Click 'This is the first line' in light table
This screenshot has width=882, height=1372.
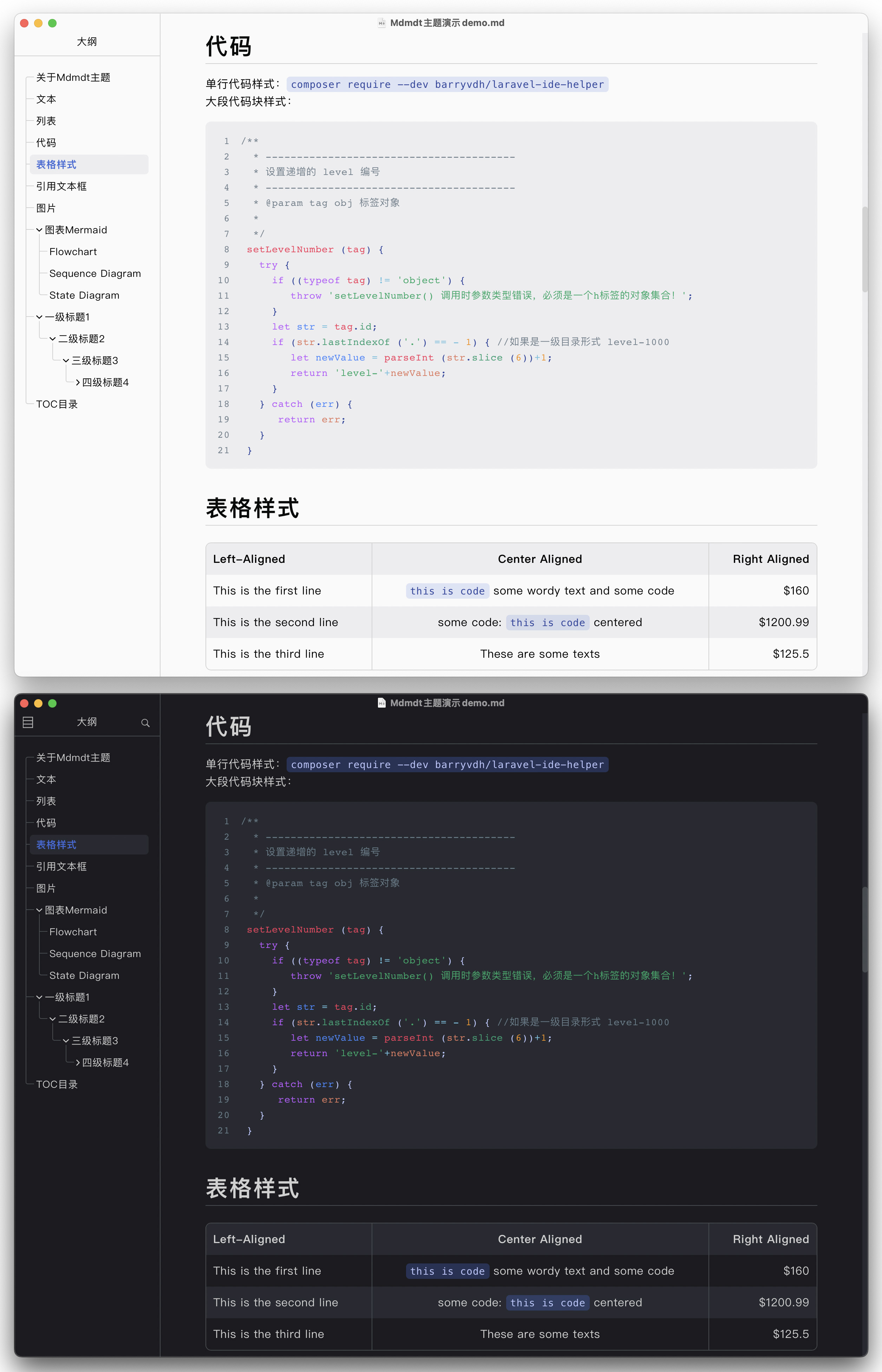coord(267,591)
